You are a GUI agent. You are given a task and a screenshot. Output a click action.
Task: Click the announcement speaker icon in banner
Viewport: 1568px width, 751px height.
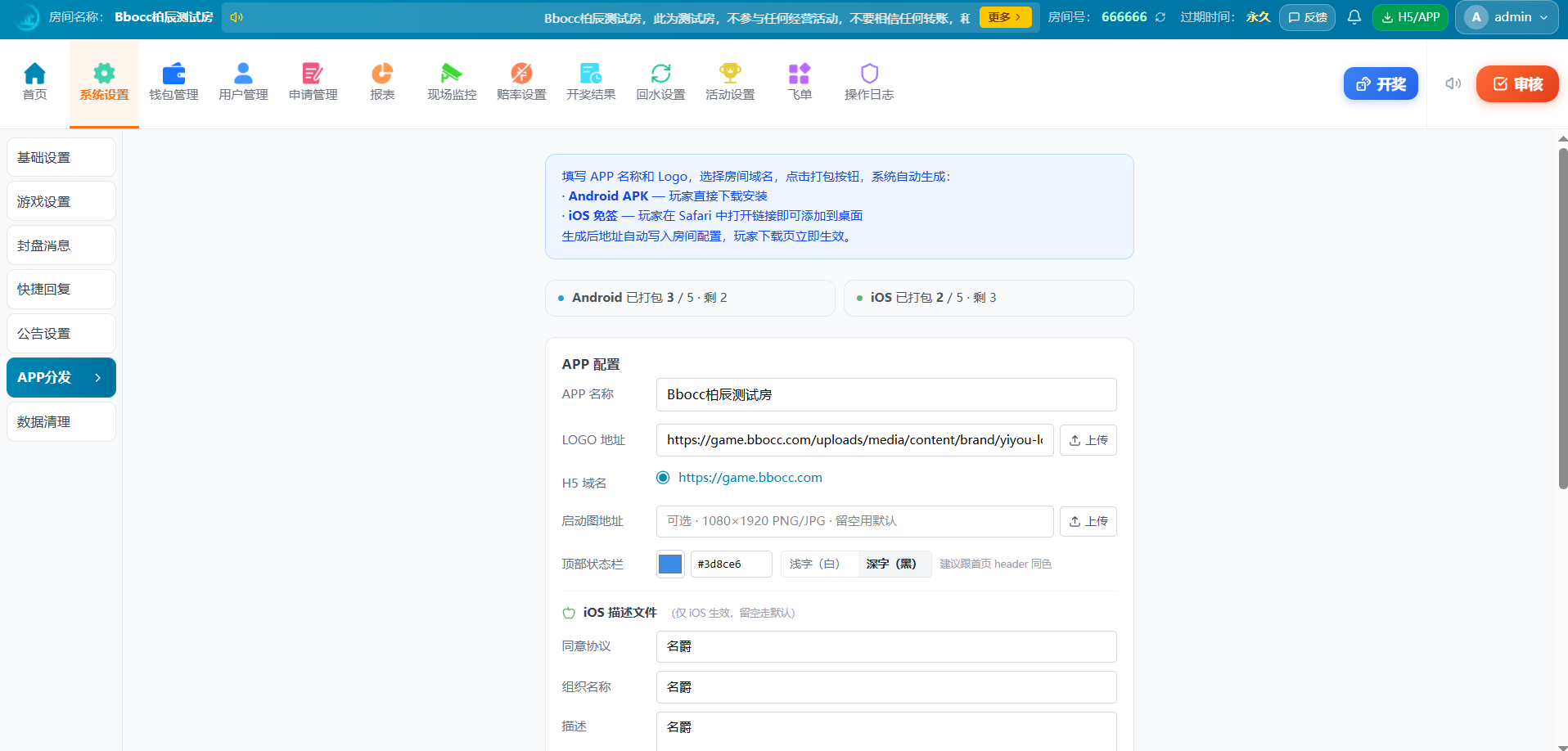click(237, 17)
